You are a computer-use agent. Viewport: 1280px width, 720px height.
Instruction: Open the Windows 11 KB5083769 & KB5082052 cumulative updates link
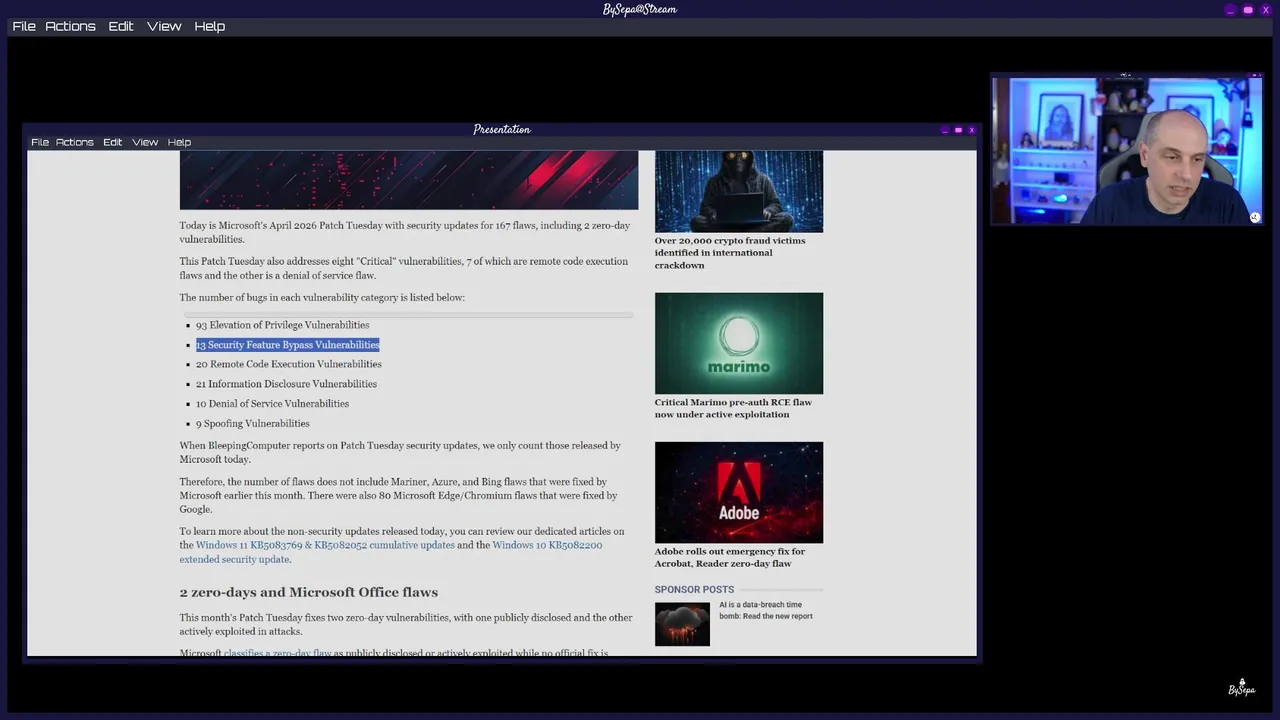click(325, 545)
